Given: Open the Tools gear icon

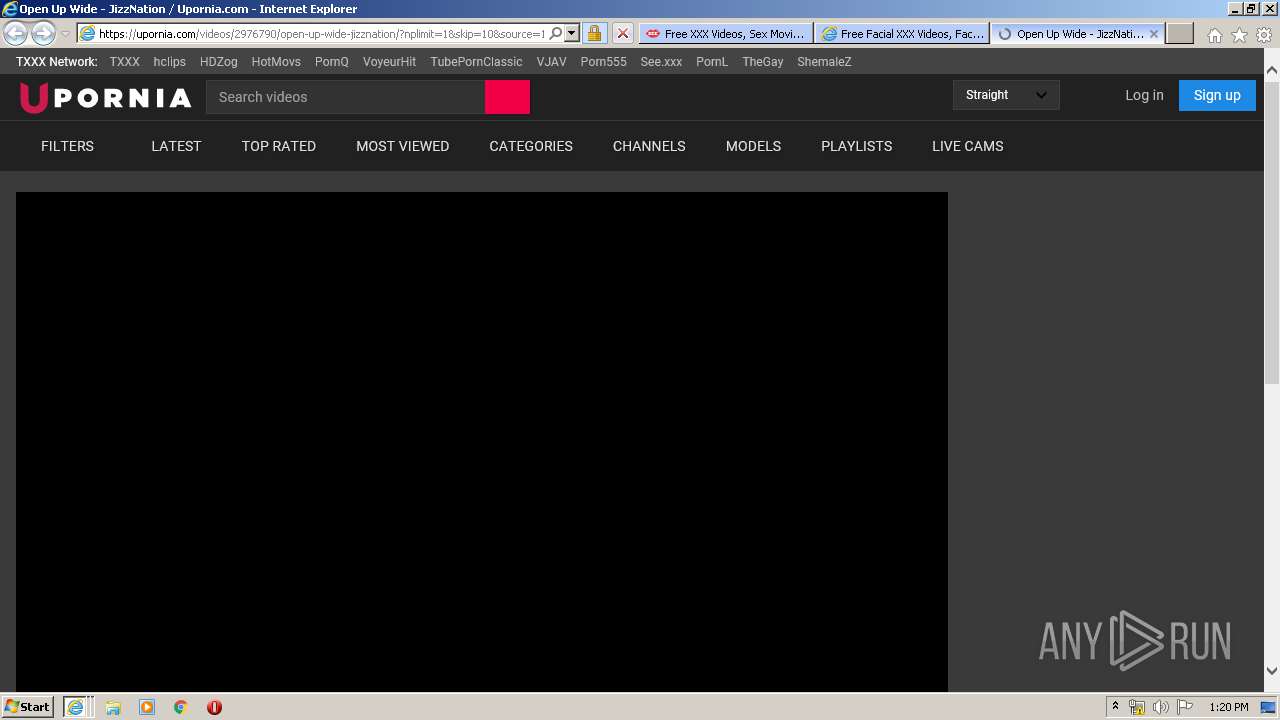Looking at the screenshot, I should coord(1264,35).
